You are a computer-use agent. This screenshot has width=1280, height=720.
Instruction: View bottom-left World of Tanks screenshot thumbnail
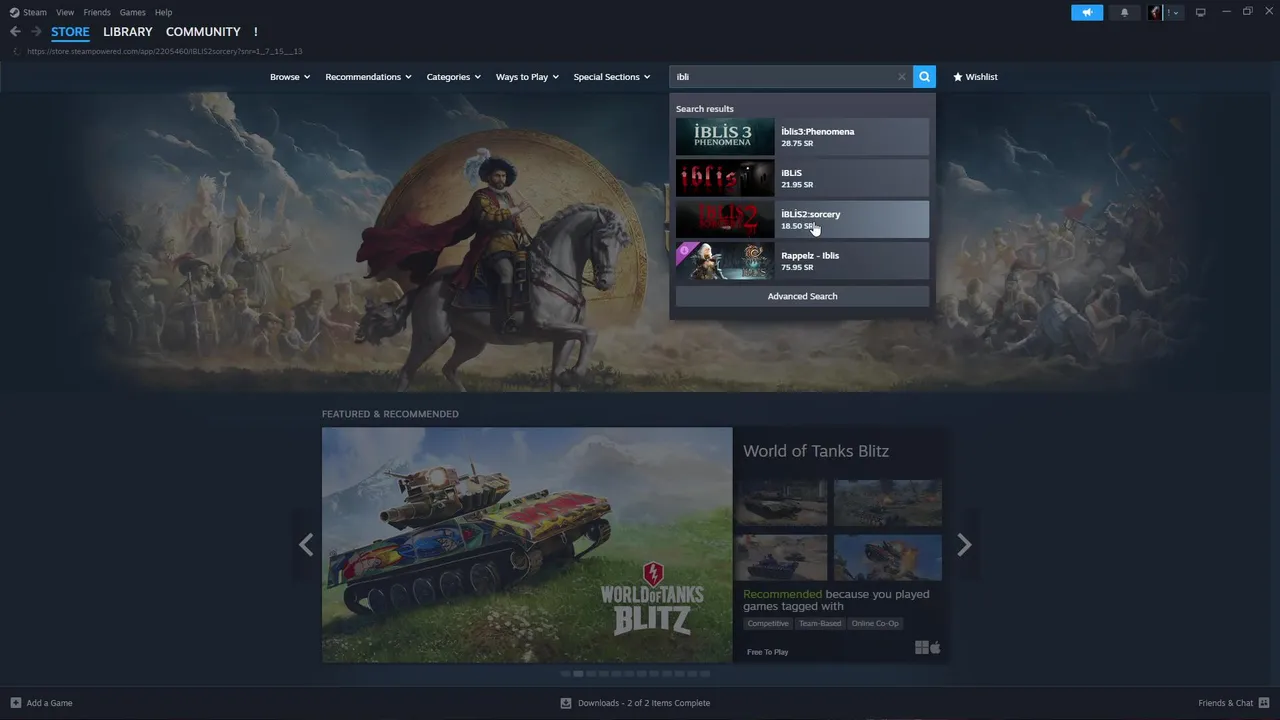click(781, 557)
